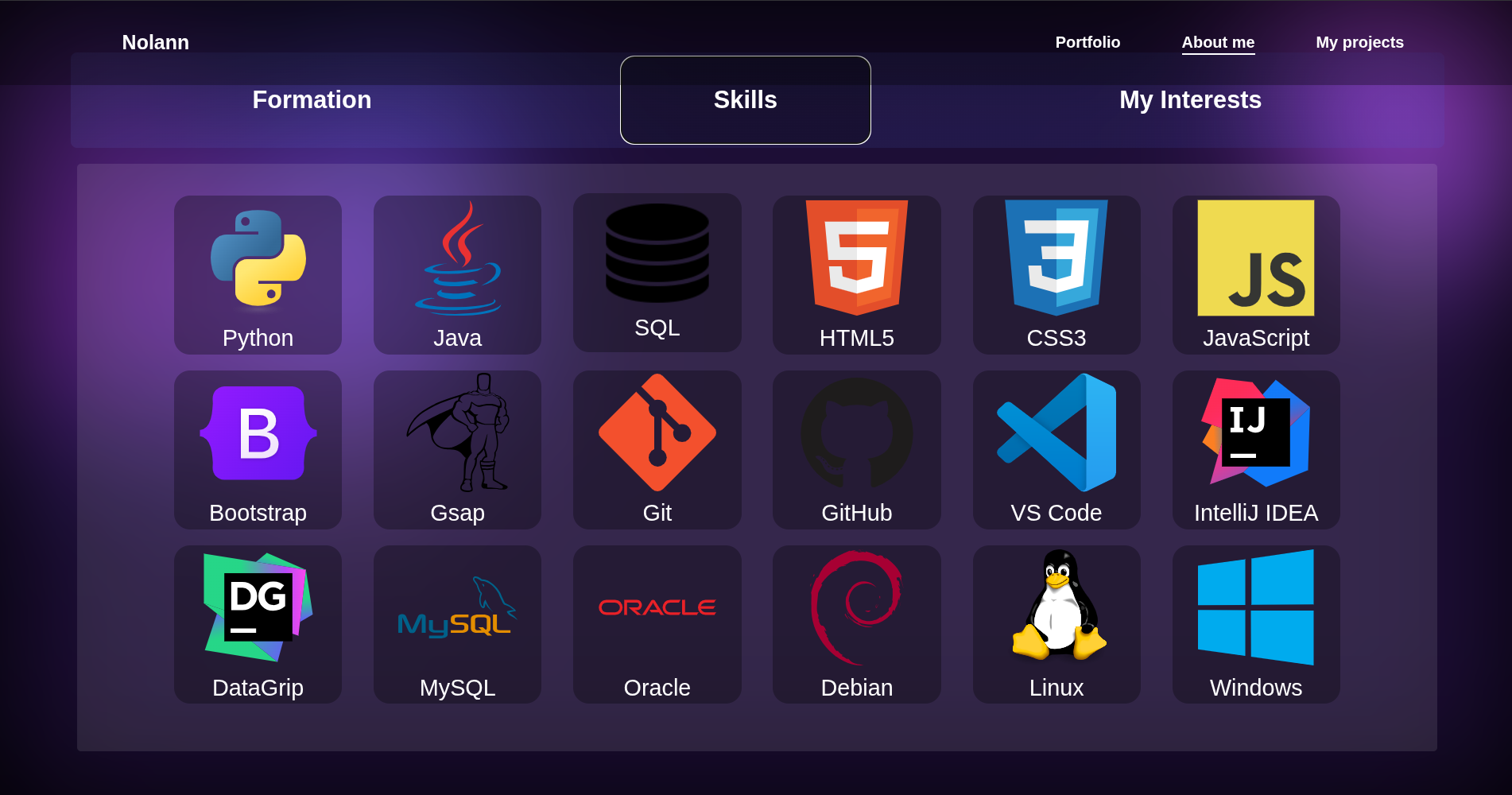
Task: Click the IntelliJ IDEA text label
Action: [x=1256, y=513]
